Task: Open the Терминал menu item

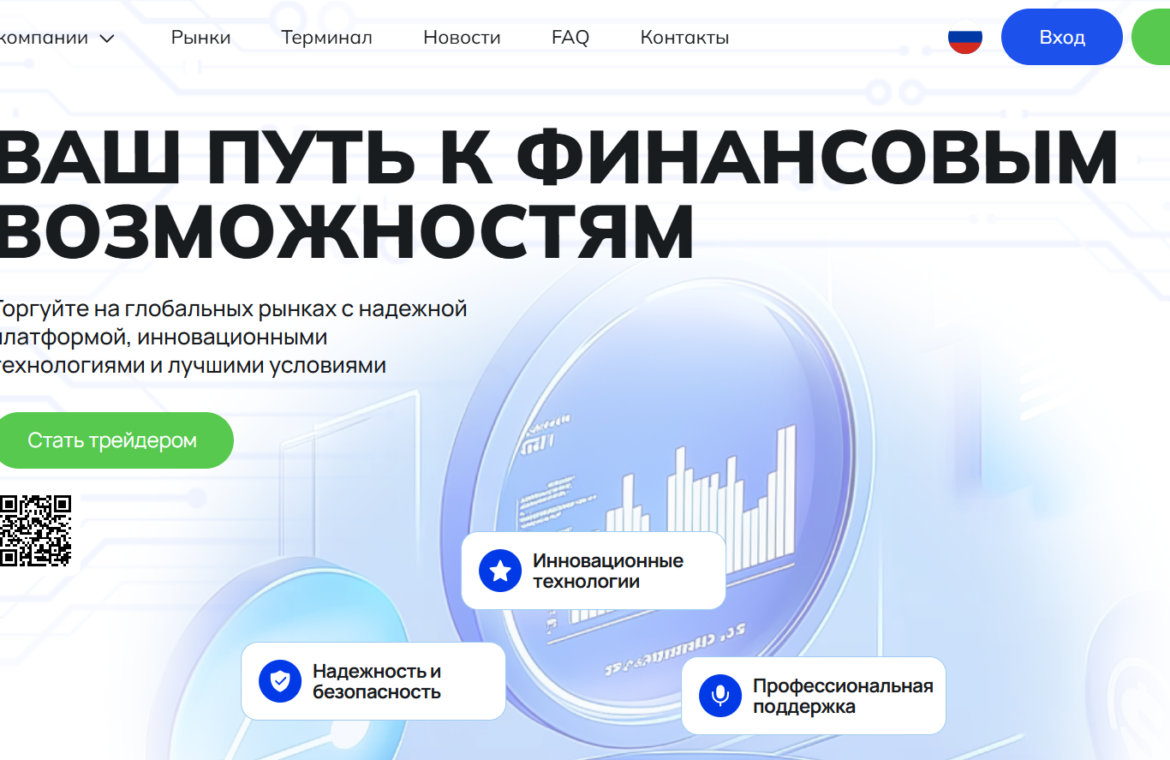Action: (327, 37)
